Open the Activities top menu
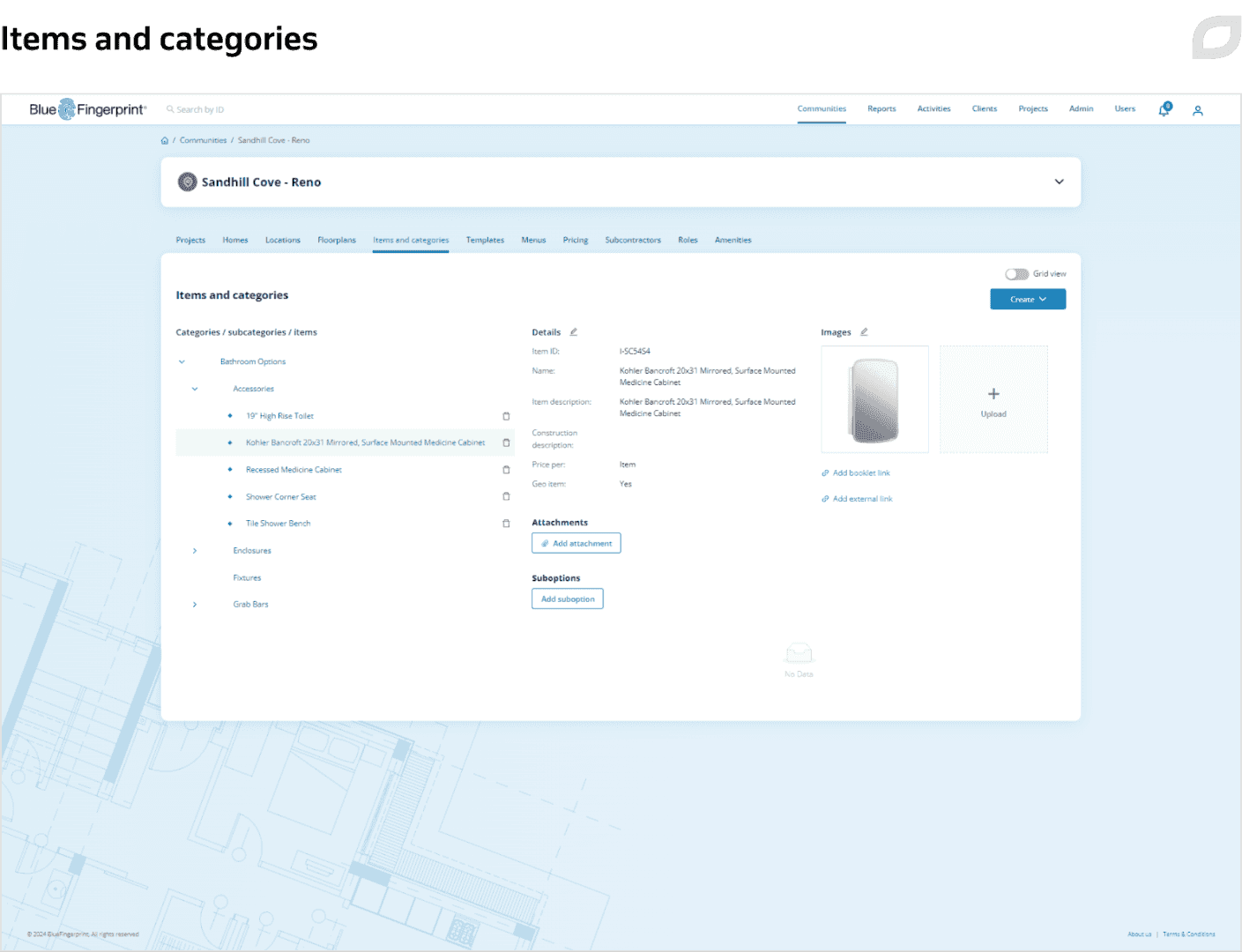The image size is (1242, 952). pos(933,109)
